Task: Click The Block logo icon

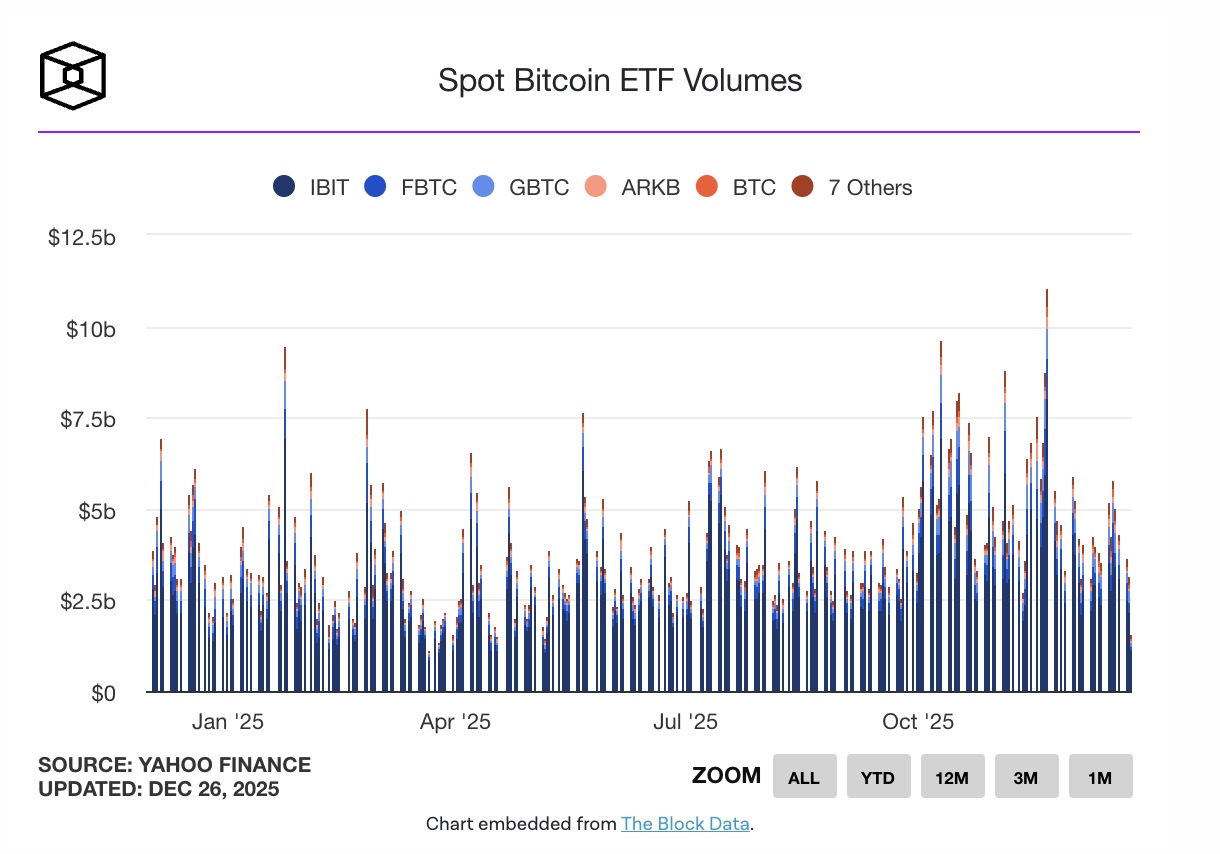Action: [71, 73]
